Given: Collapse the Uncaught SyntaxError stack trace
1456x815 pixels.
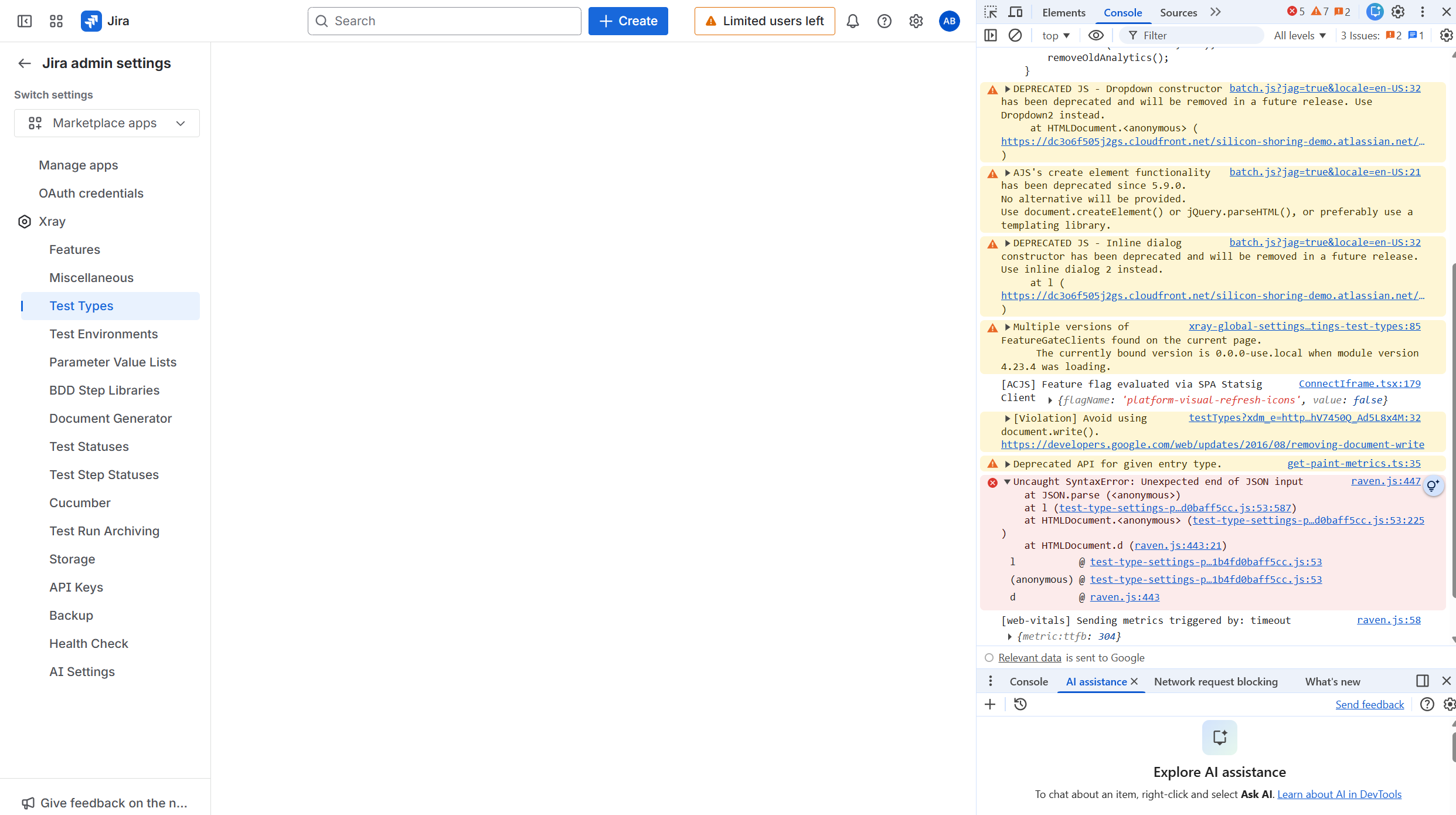Looking at the screenshot, I should tap(1007, 481).
